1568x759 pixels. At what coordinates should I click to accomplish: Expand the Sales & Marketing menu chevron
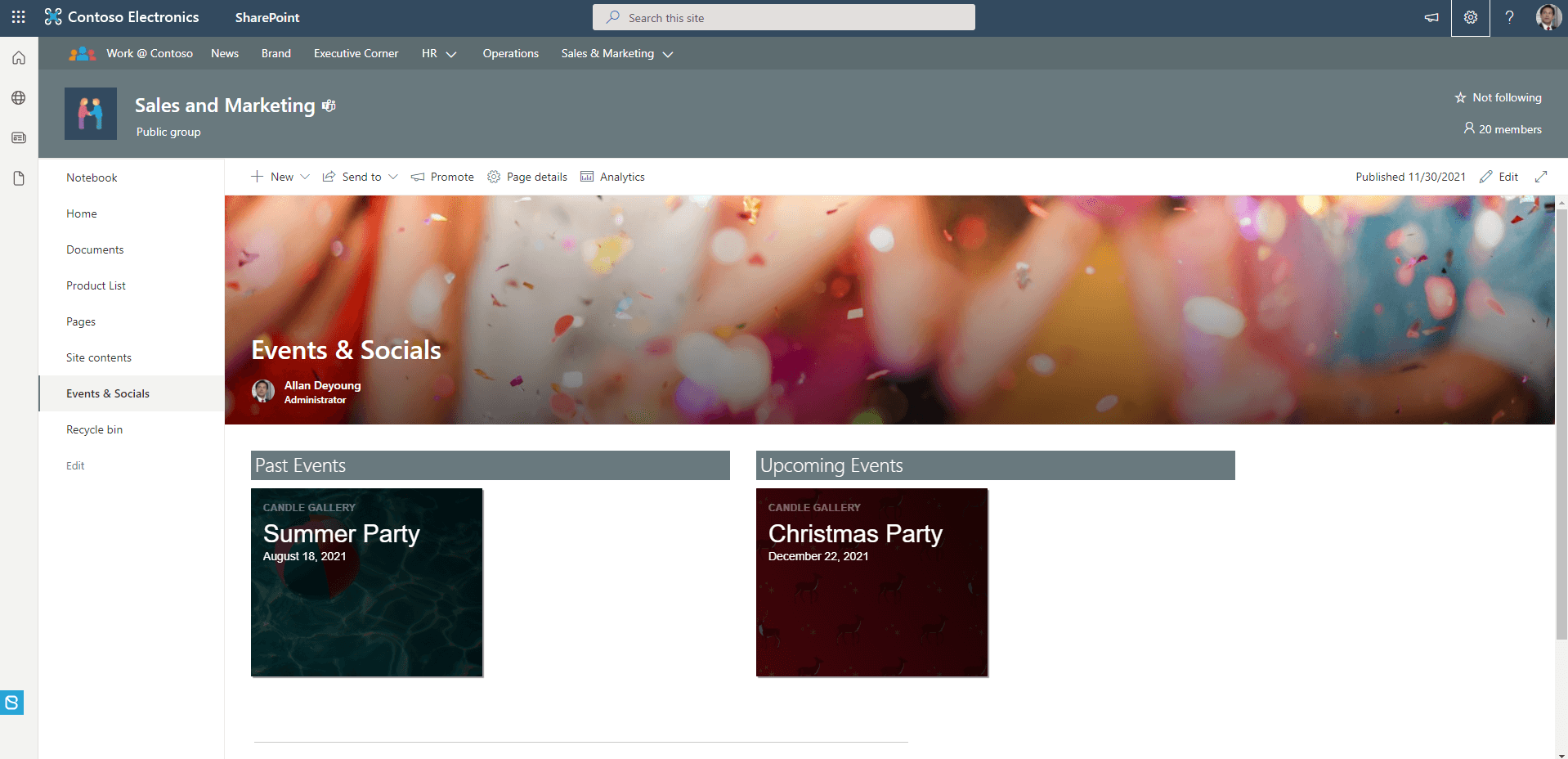(x=668, y=54)
